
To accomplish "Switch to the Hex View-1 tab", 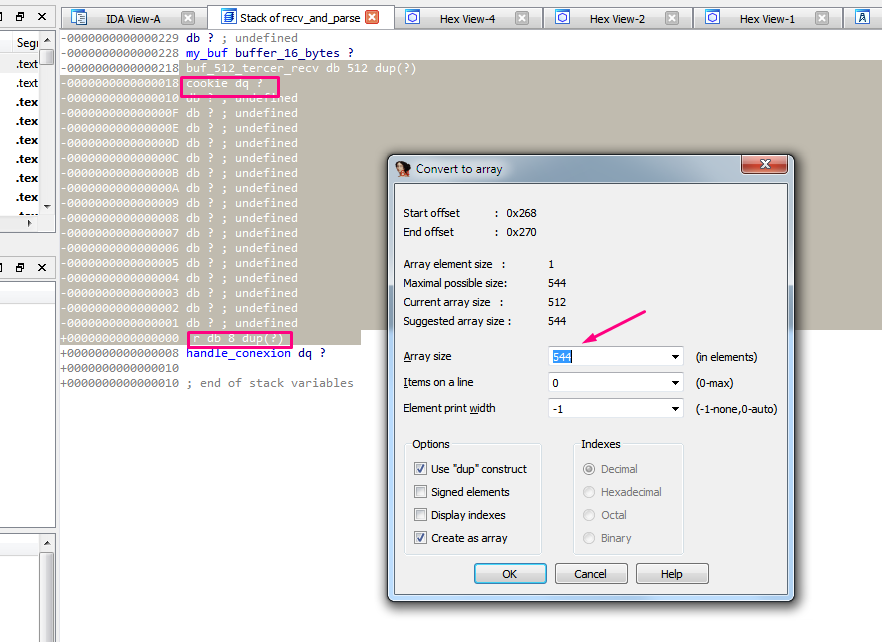I will [767, 19].
